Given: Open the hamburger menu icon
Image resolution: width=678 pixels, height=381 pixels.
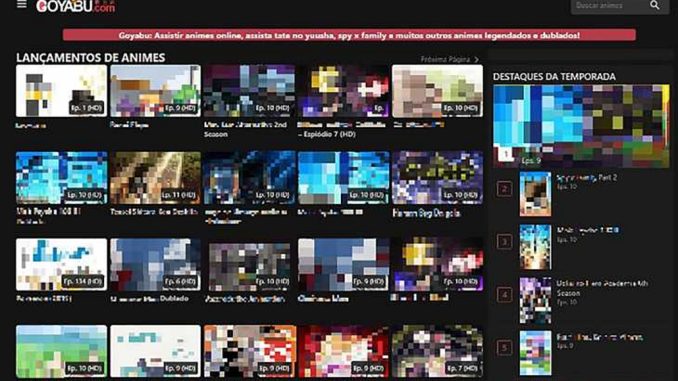Looking at the screenshot, I should (x=22, y=4).
